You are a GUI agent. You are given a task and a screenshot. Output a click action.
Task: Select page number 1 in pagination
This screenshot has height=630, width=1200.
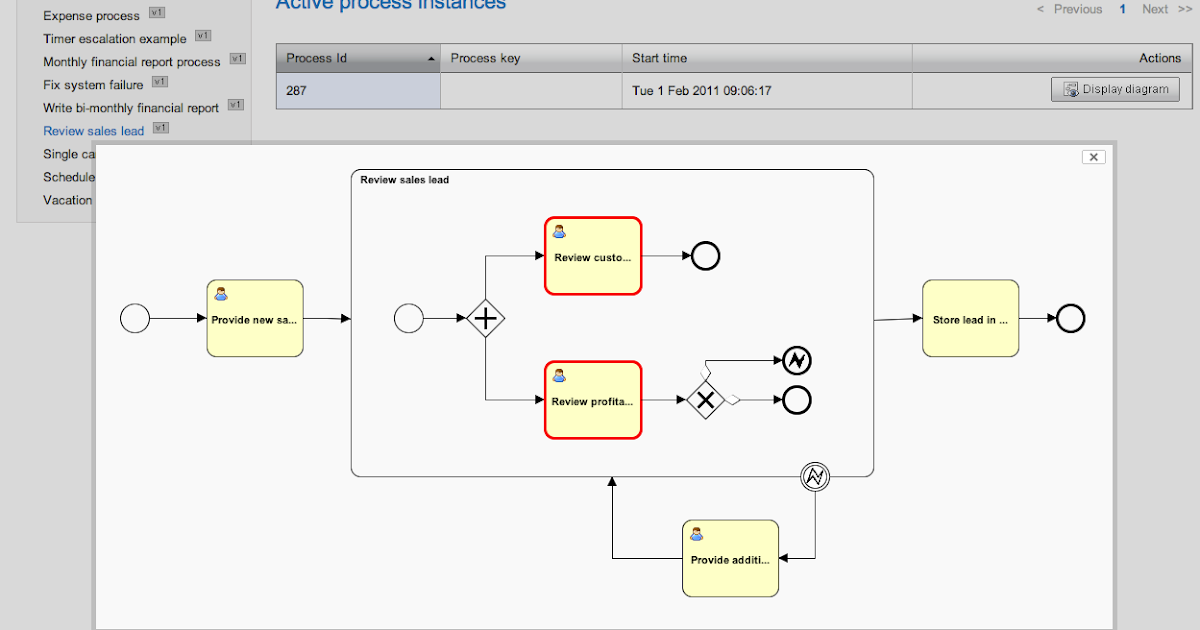(1121, 9)
